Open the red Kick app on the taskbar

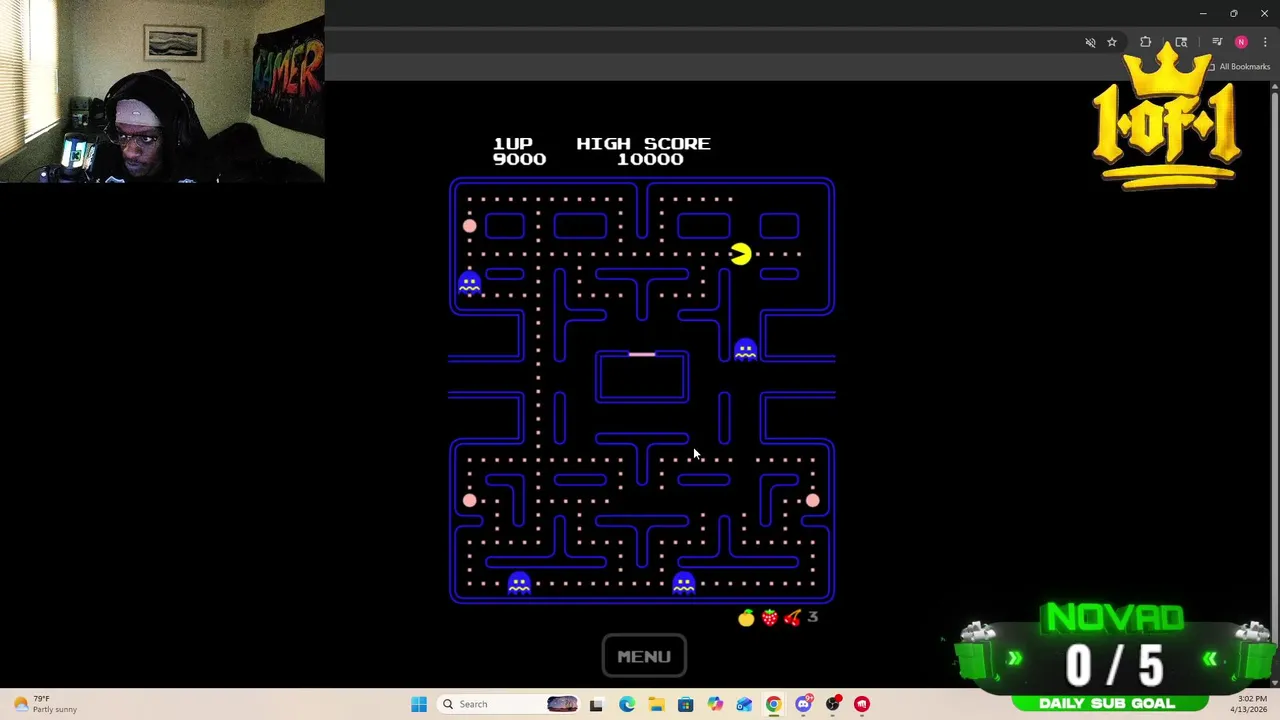862,704
